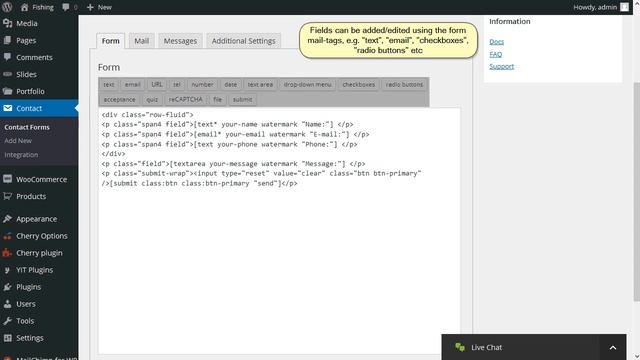The height and width of the screenshot is (360, 640).
Task: Open Integration submenu item
Action: tap(21, 155)
